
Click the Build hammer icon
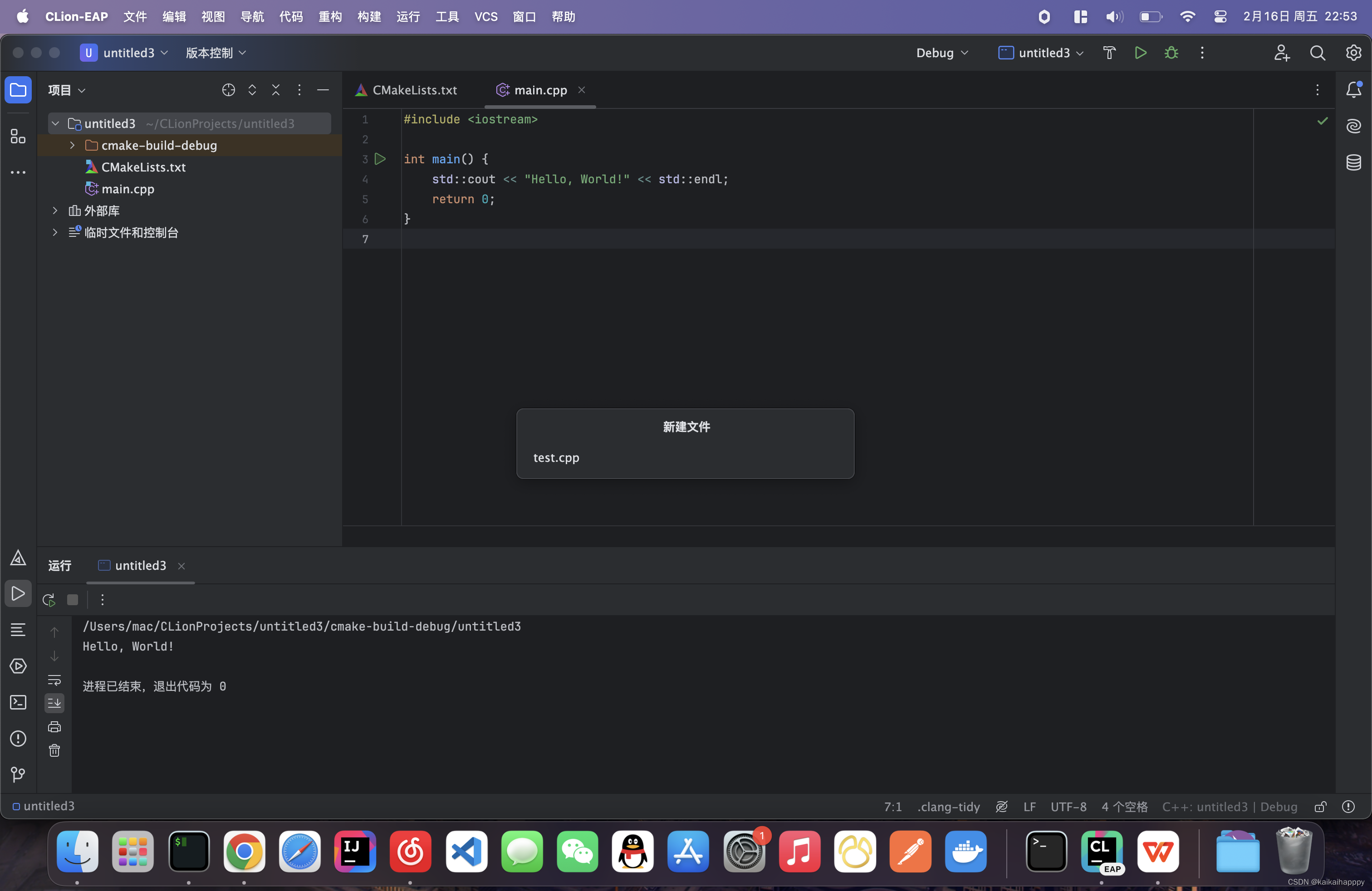(x=1109, y=53)
